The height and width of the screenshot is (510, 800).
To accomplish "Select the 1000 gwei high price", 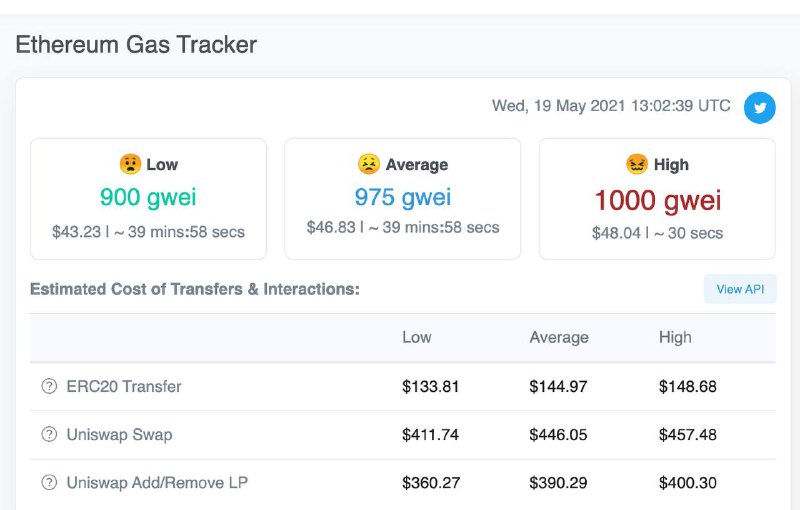I will pyautogui.click(x=658, y=200).
